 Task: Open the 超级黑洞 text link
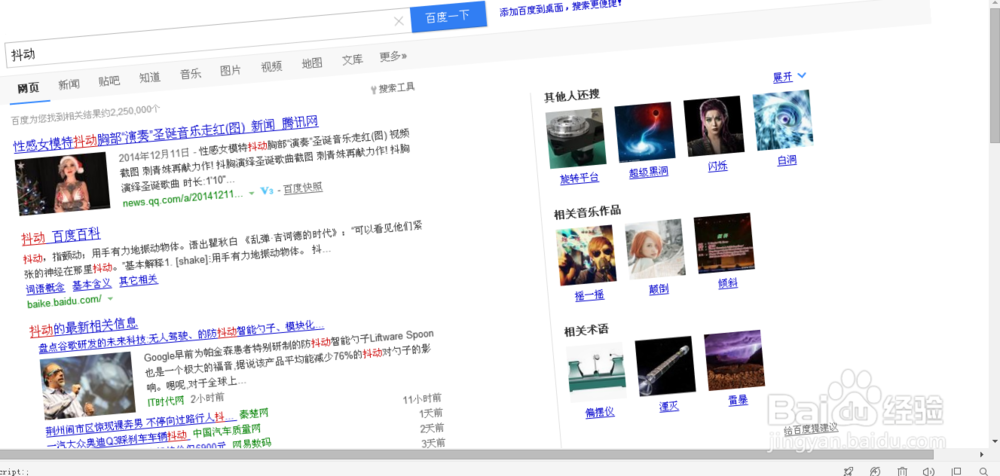pyautogui.click(x=649, y=172)
